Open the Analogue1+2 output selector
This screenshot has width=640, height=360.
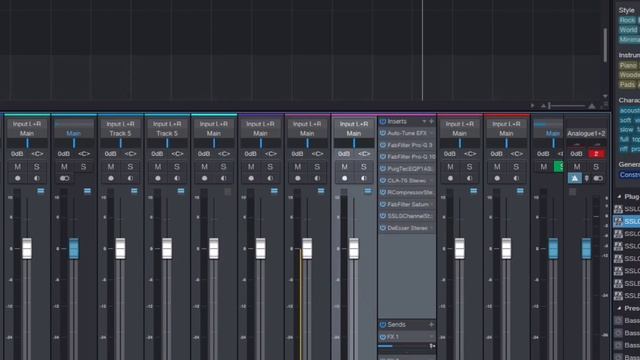point(586,133)
